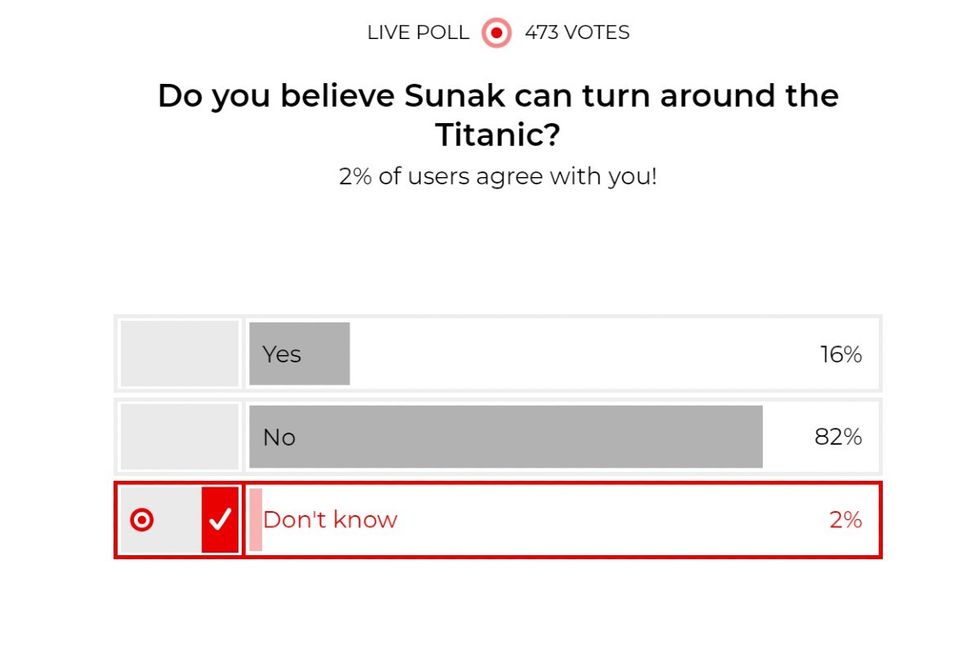Click the empty selector box beside No
The width and height of the screenshot is (980, 653).
[178, 436]
